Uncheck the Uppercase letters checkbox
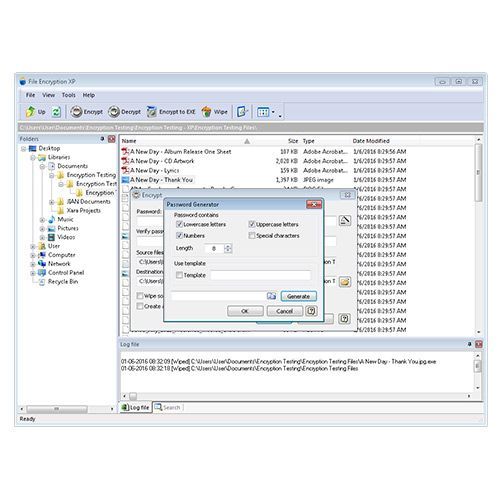The width and height of the screenshot is (500, 500). coord(252,224)
